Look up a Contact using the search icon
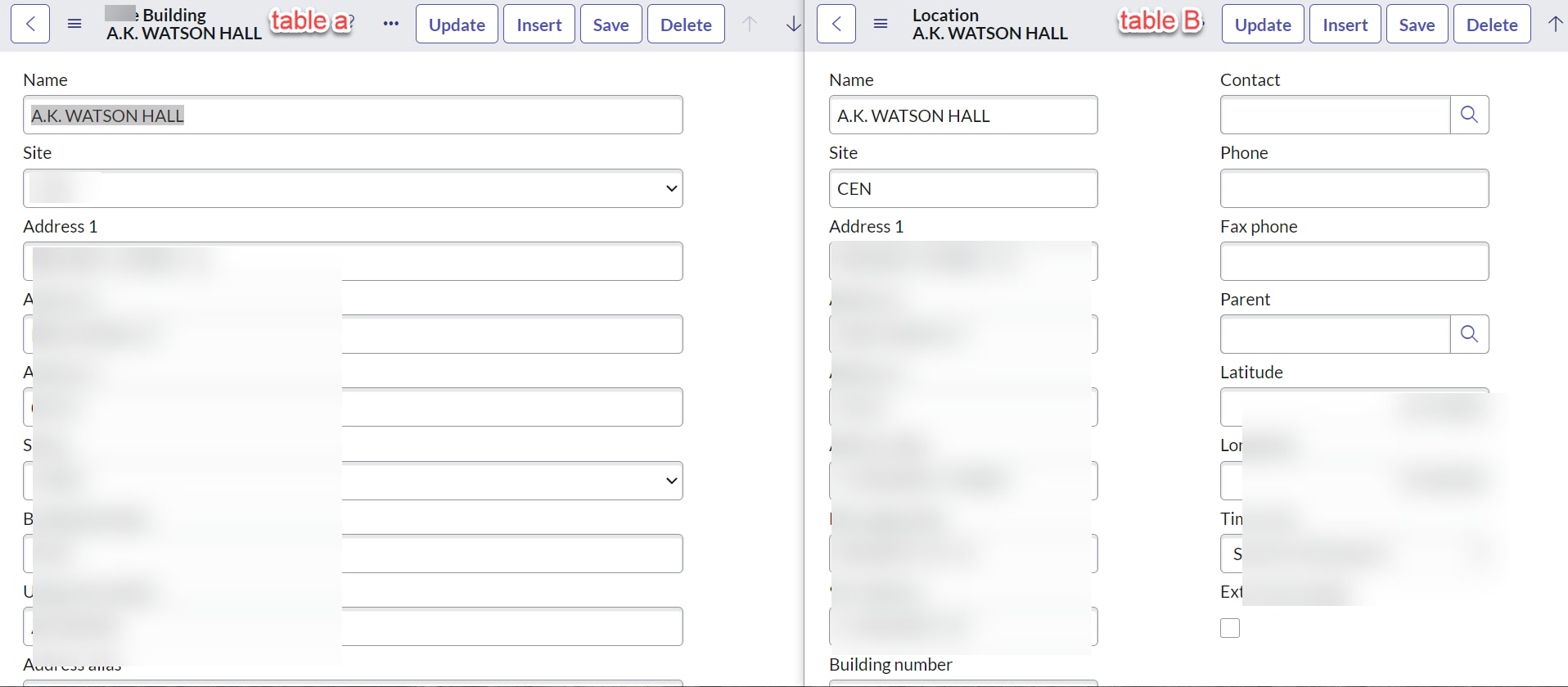 point(1470,115)
